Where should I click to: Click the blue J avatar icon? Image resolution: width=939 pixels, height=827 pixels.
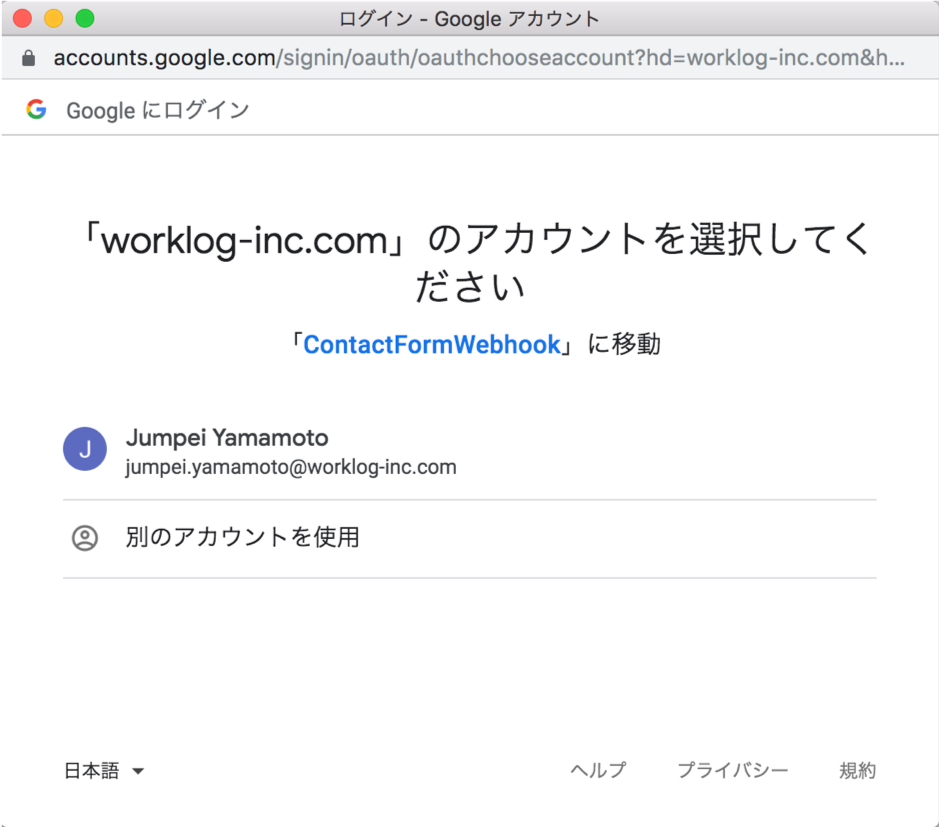[85, 449]
